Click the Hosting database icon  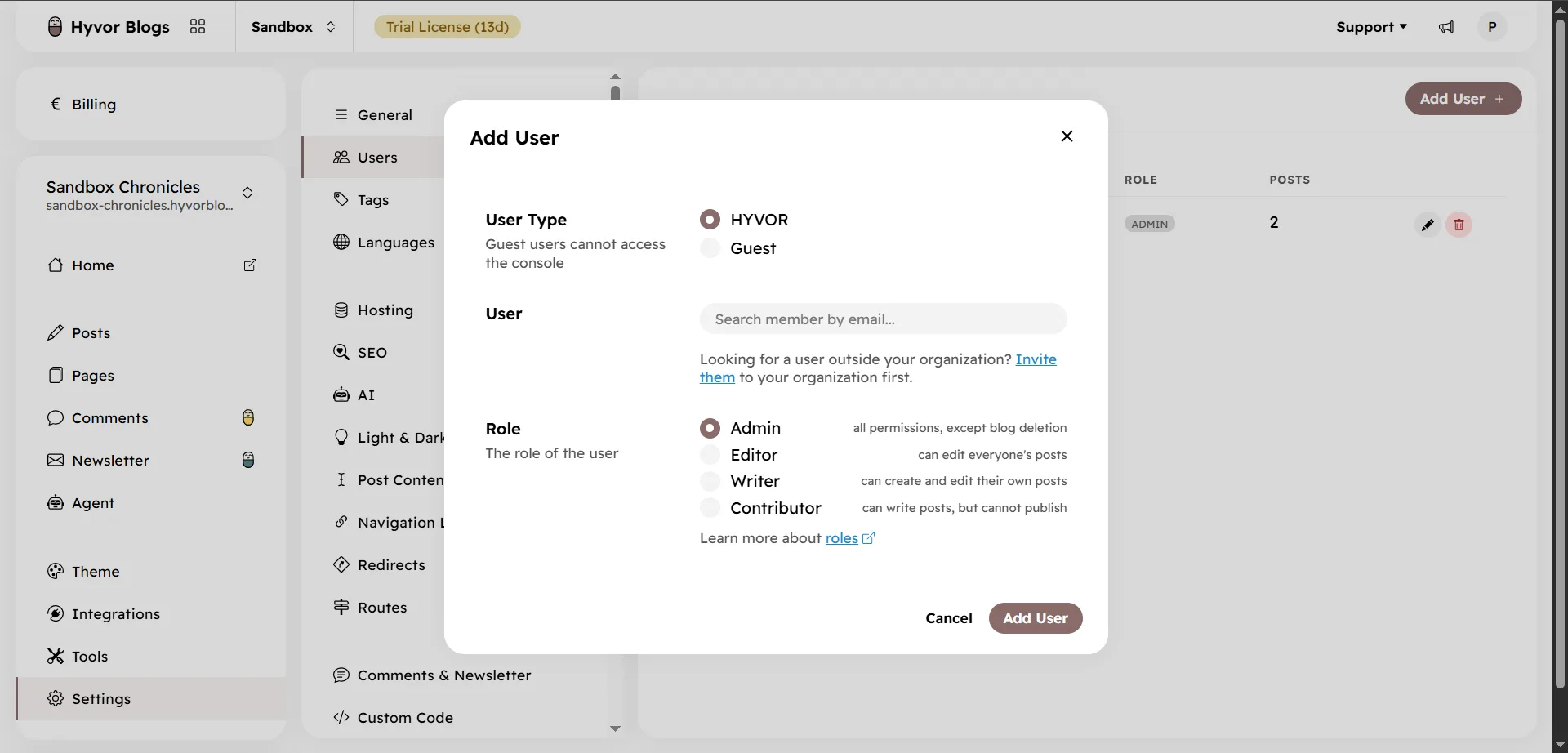[x=341, y=310]
